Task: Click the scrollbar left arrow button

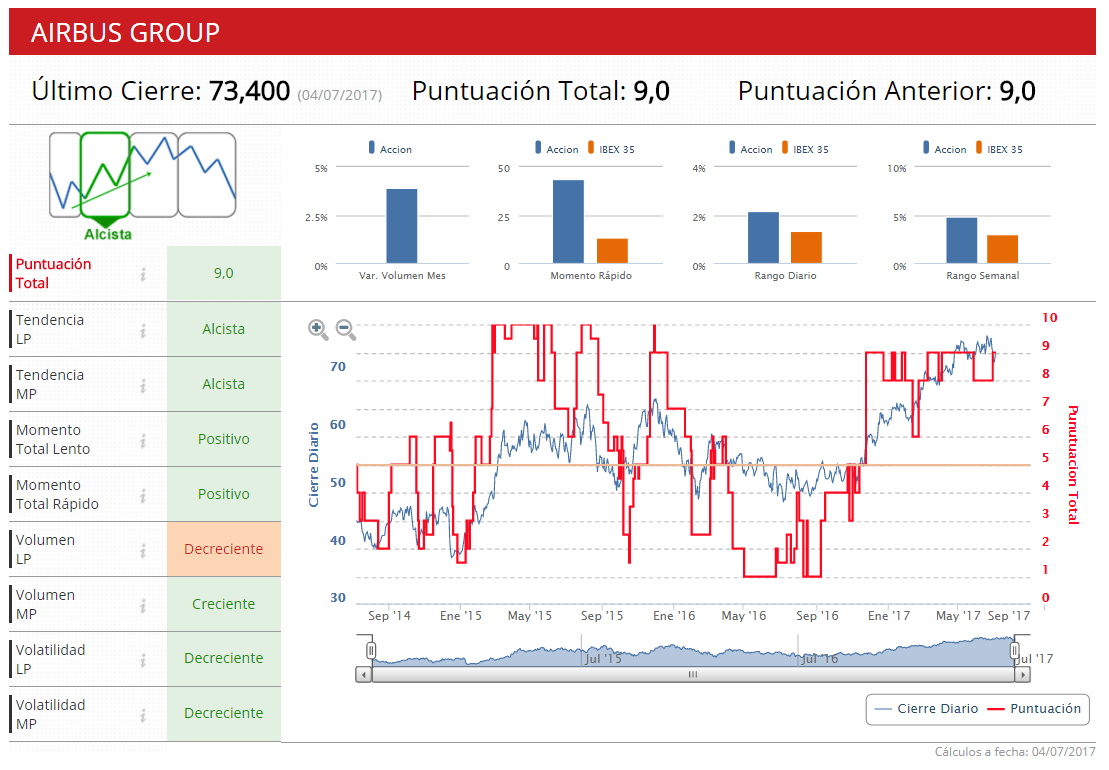Action: [364, 675]
